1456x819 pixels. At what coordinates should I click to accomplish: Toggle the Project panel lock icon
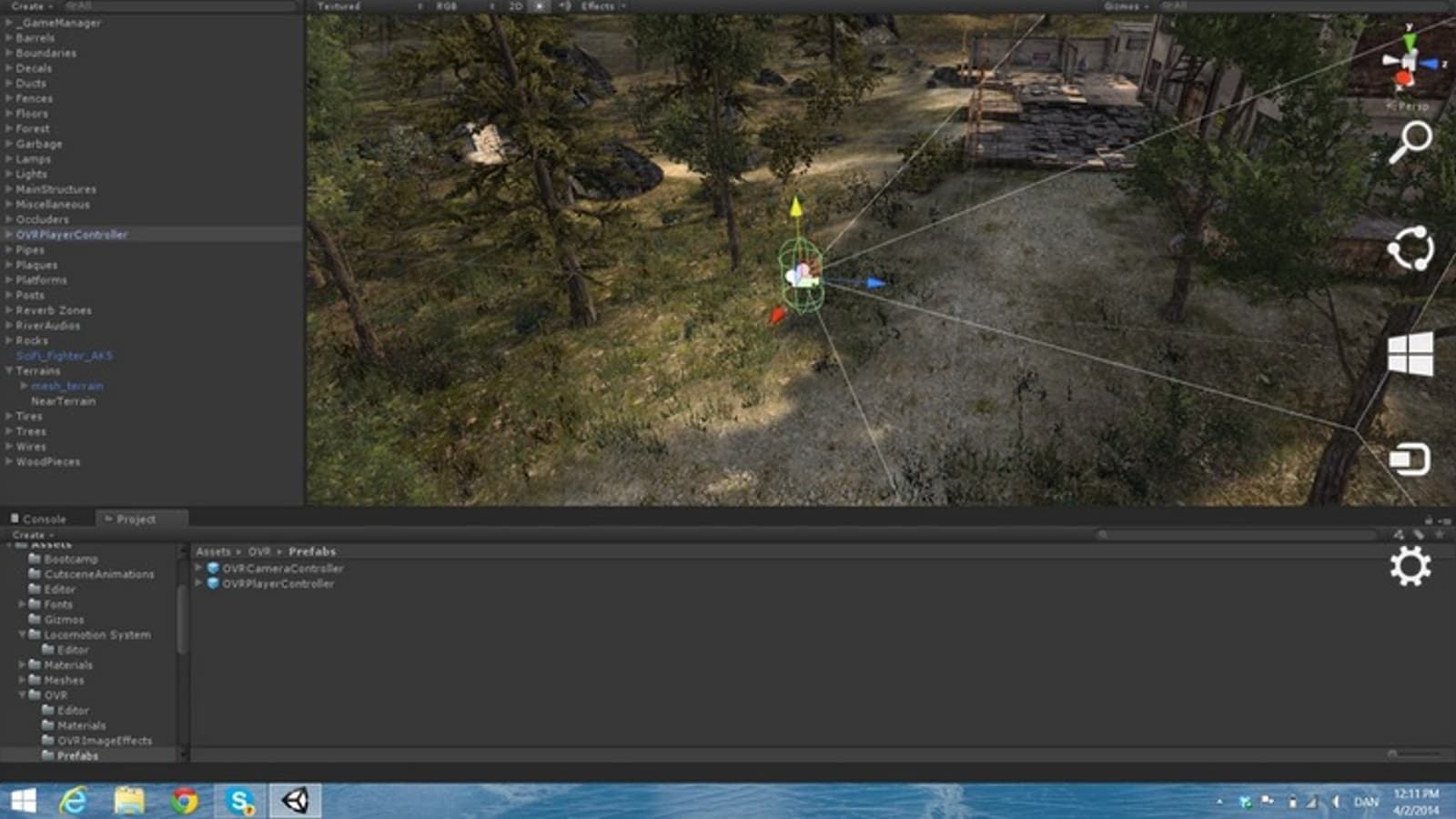point(1429,521)
